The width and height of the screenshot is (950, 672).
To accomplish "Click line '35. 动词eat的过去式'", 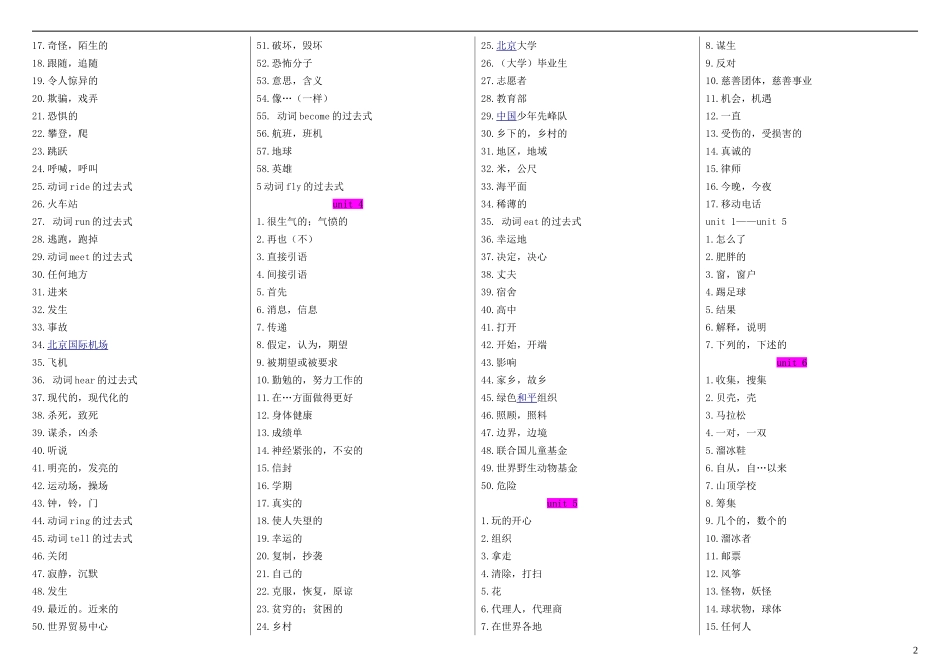I will pyautogui.click(x=531, y=222).
